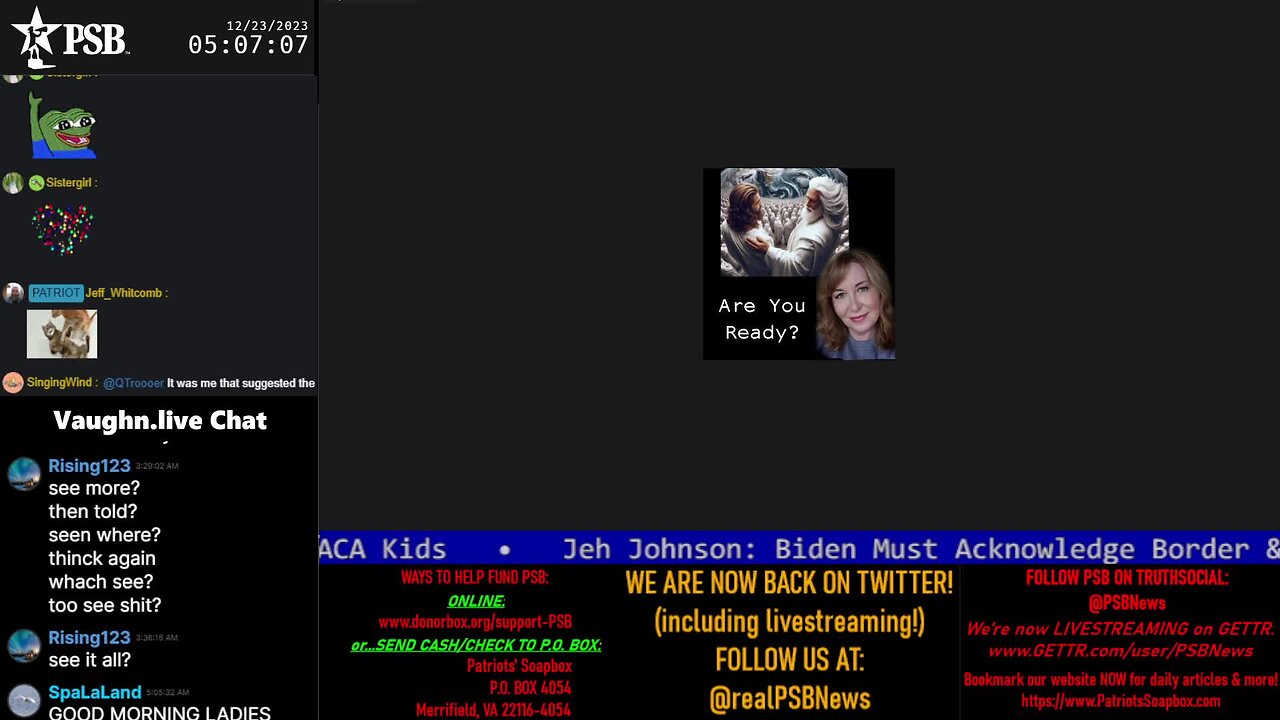Click SpaLaLand's avatar icon
The image size is (1280, 720).
23,699
